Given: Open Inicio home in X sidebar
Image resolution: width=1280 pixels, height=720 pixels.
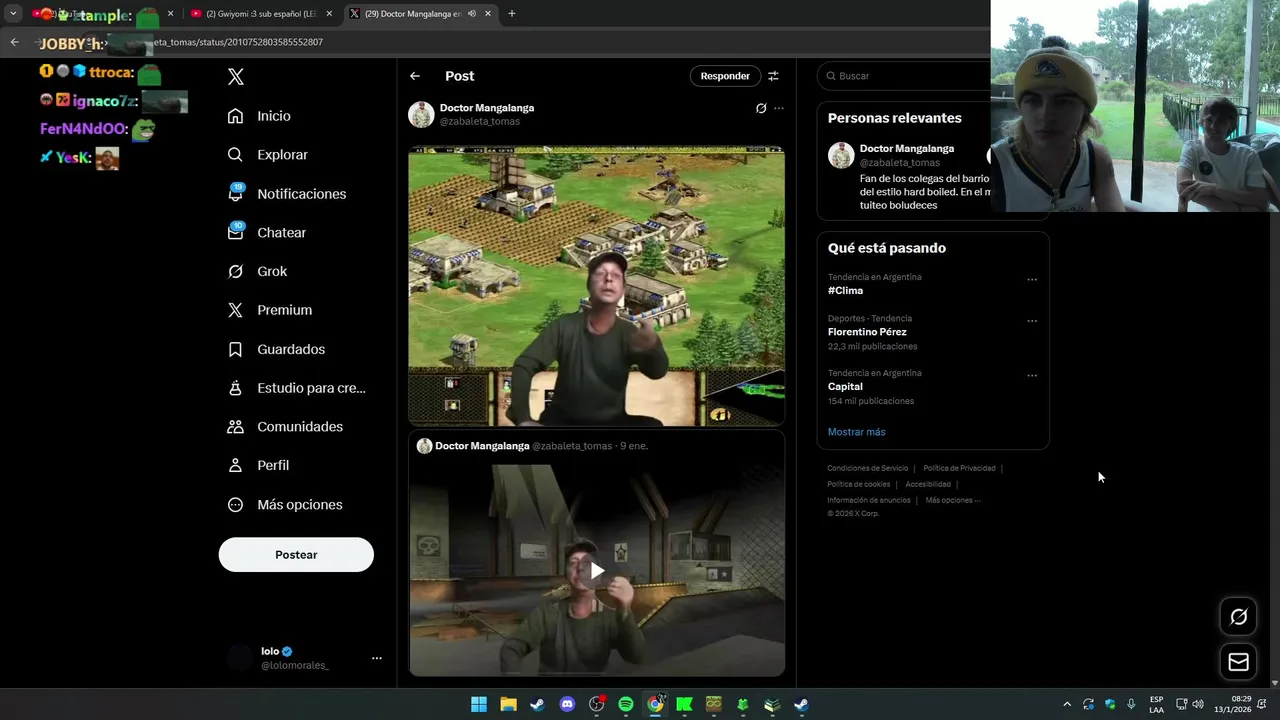Looking at the screenshot, I should [x=259, y=116].
